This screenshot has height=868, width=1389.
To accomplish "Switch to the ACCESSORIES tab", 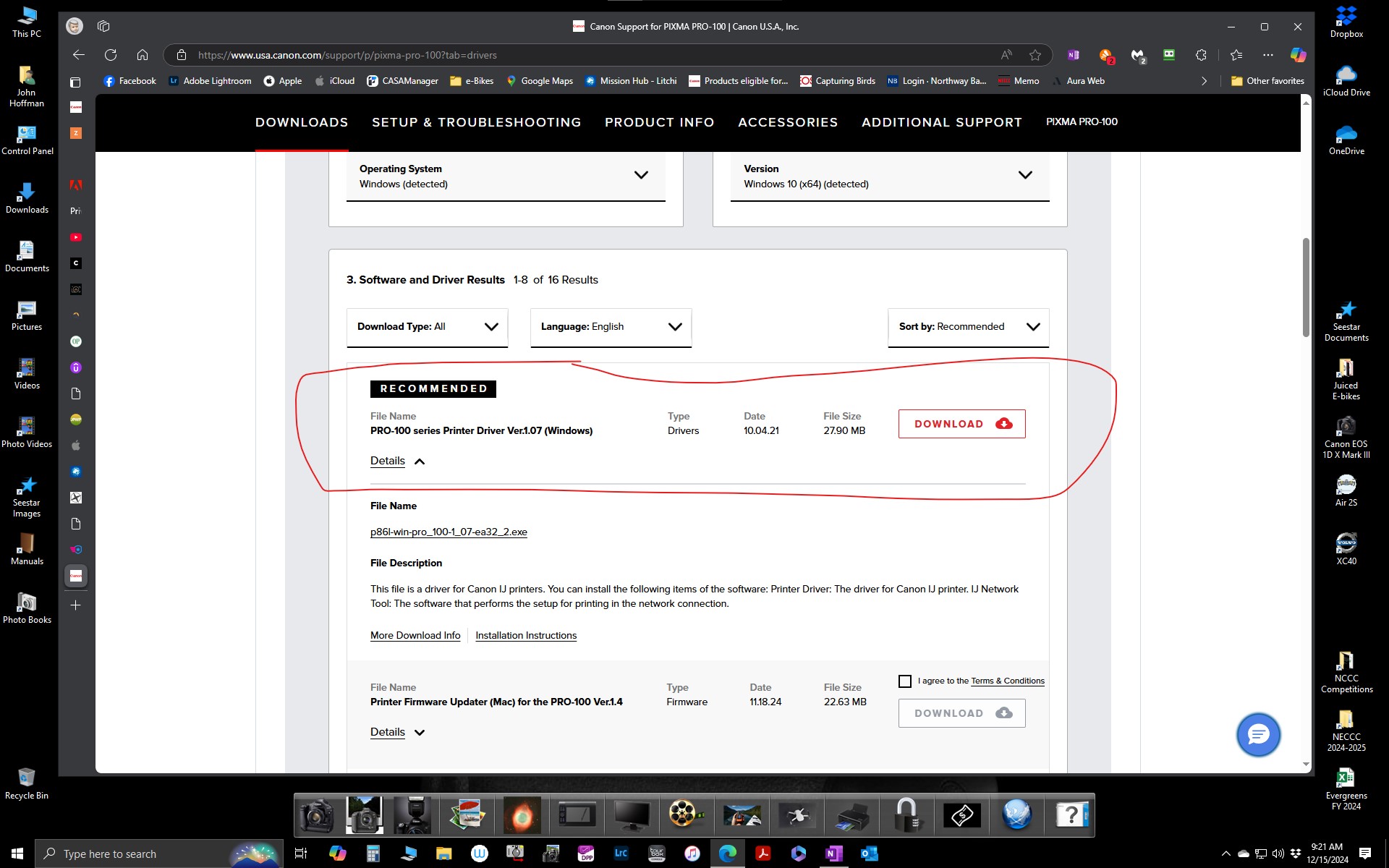I will pos(788,122).
